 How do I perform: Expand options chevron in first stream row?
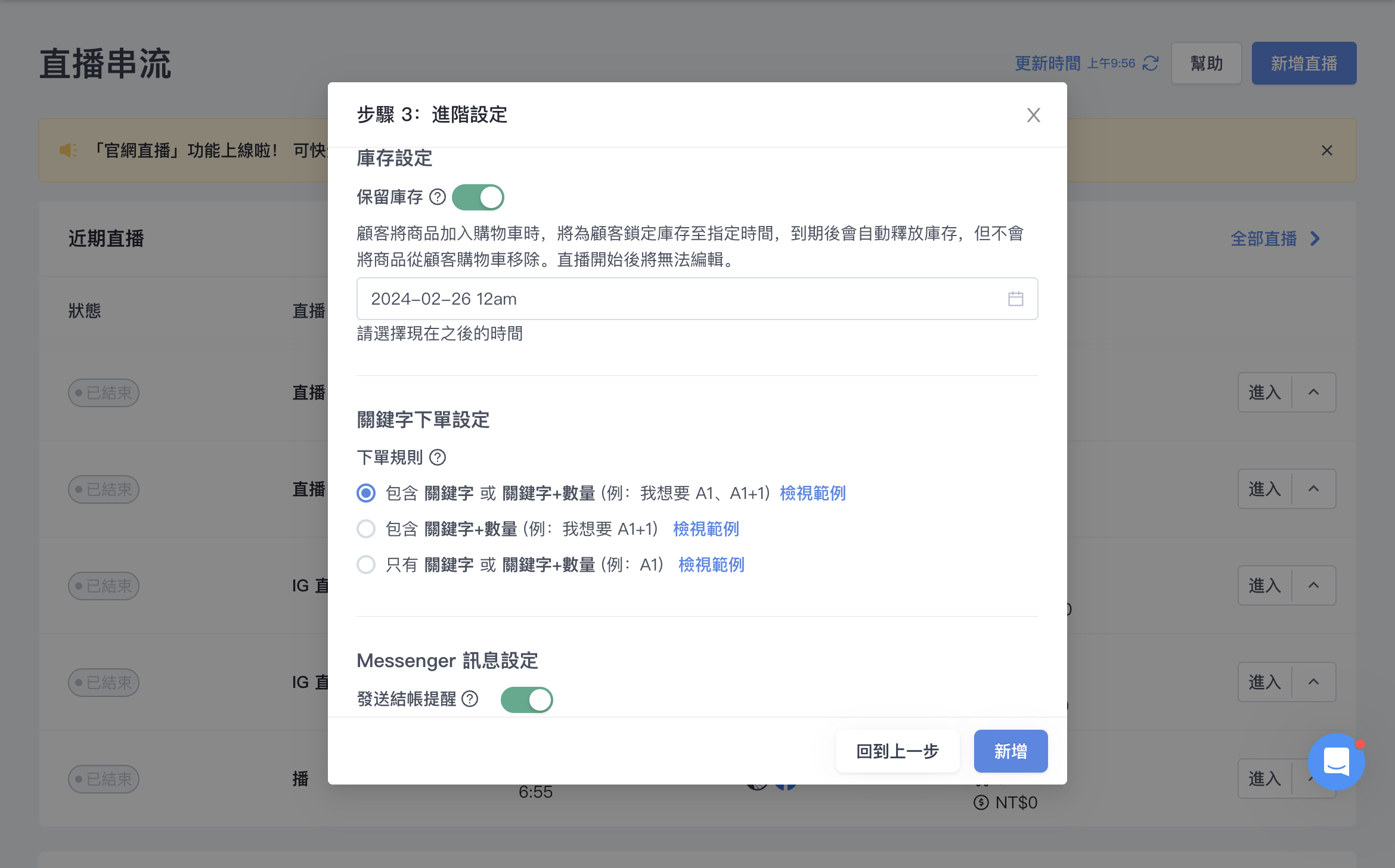(1313, 392)
